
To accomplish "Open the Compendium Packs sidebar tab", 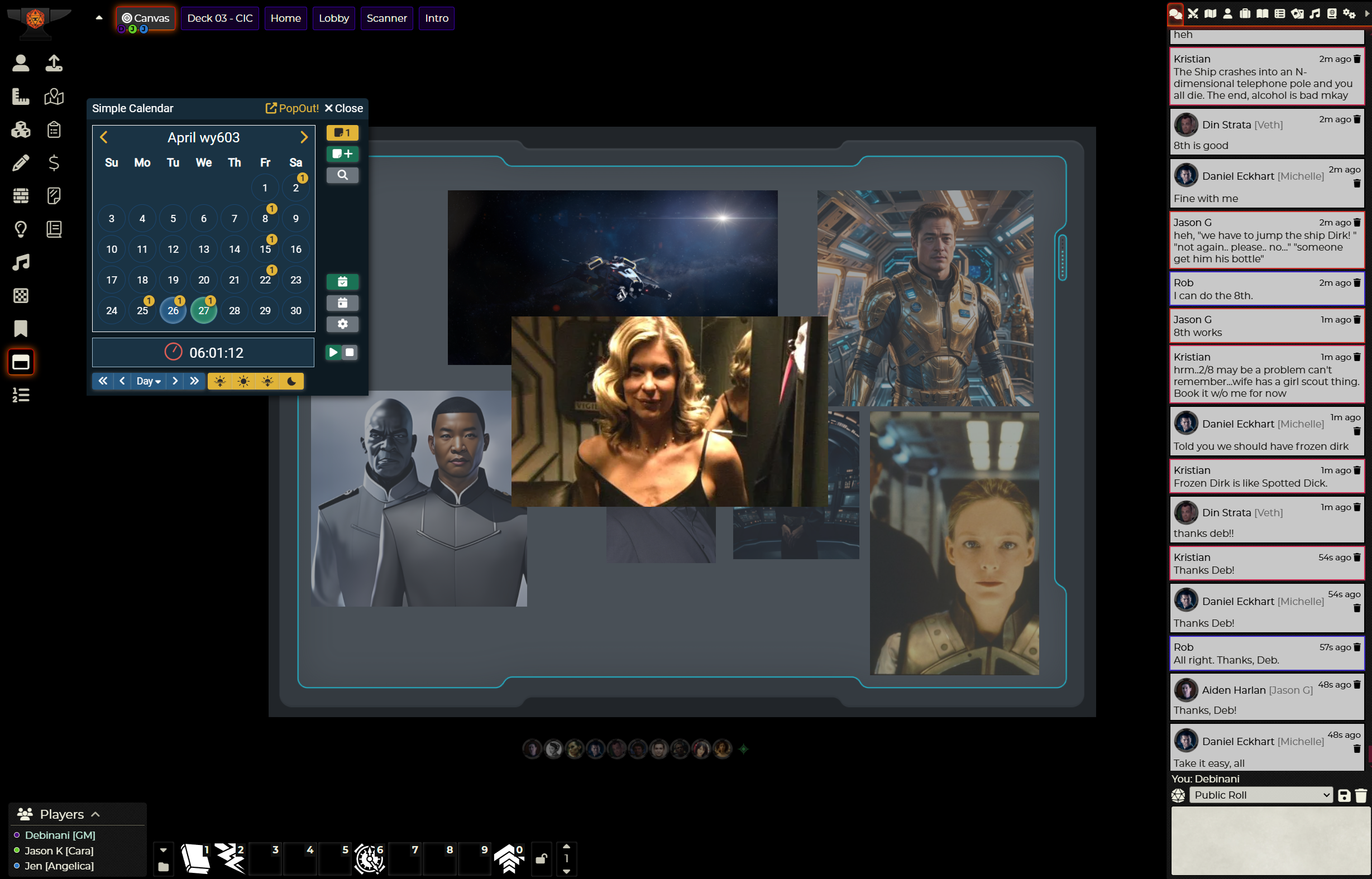I will point(1331,14).
